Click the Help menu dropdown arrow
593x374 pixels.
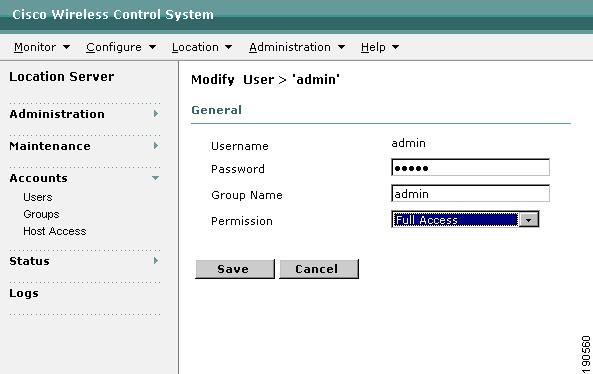[395, 47]
